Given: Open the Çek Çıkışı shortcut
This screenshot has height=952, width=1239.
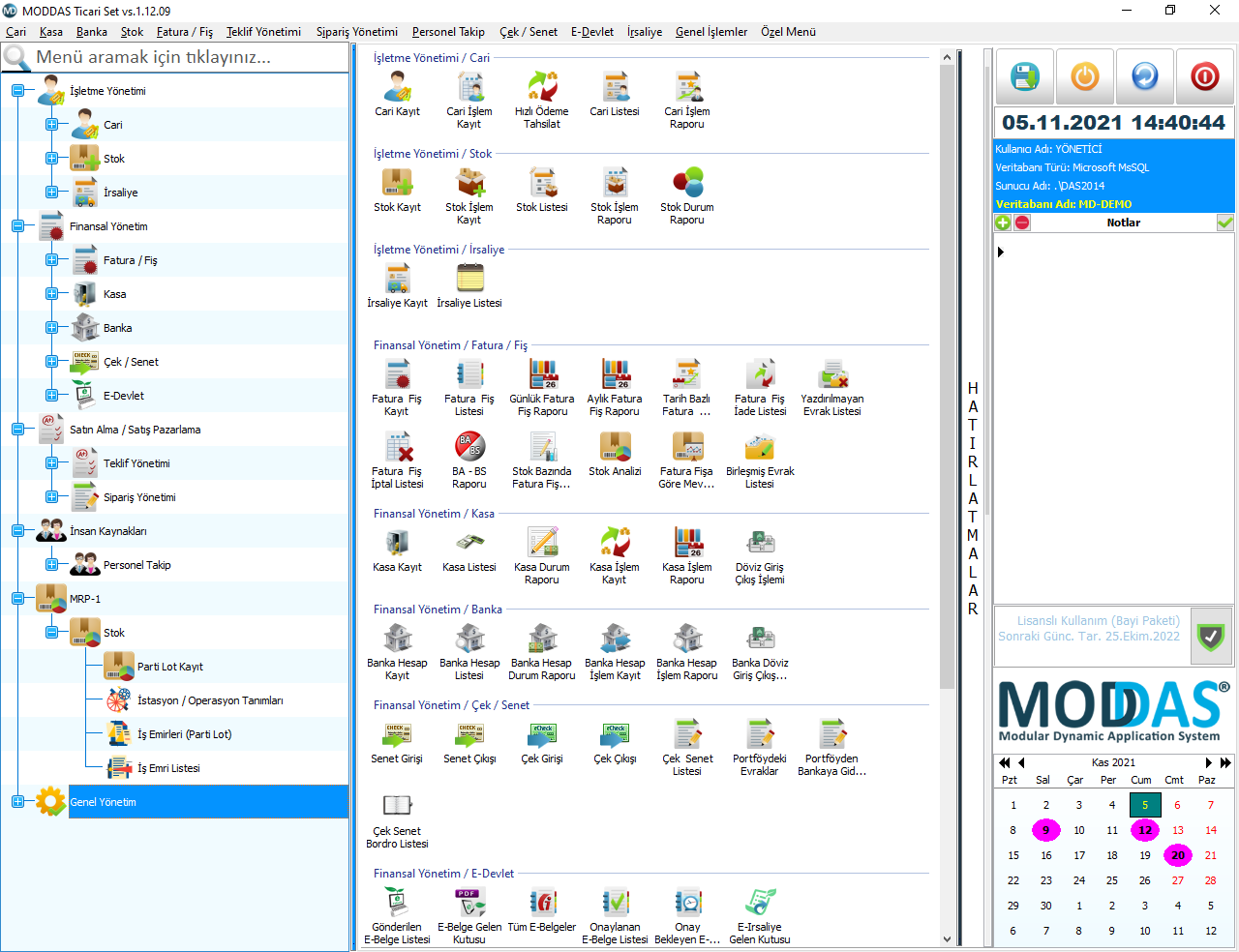Looking at the screenshot, I should point(615,741).
